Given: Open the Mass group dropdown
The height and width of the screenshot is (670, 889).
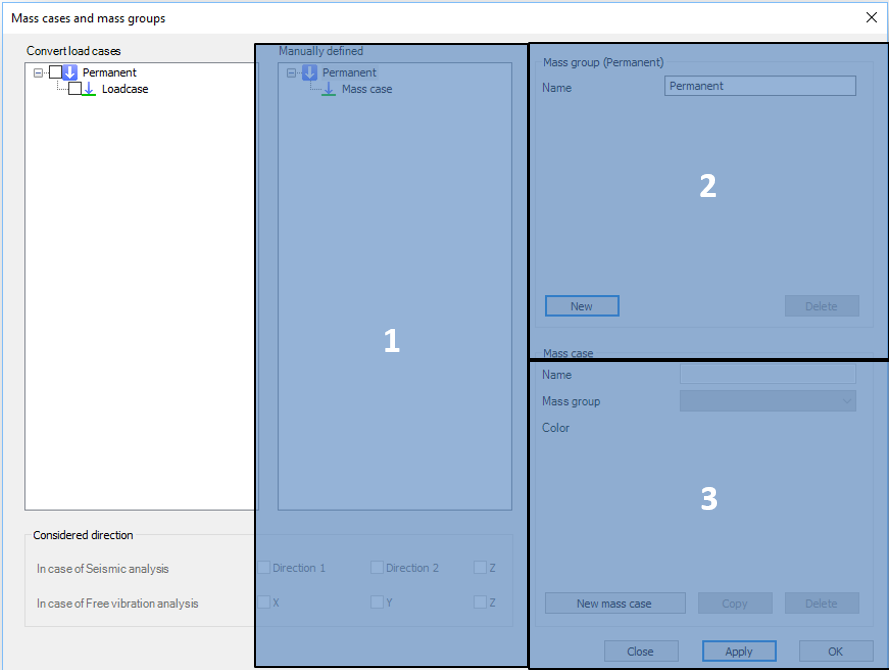Looking at the screenshot, I should 768,401.
